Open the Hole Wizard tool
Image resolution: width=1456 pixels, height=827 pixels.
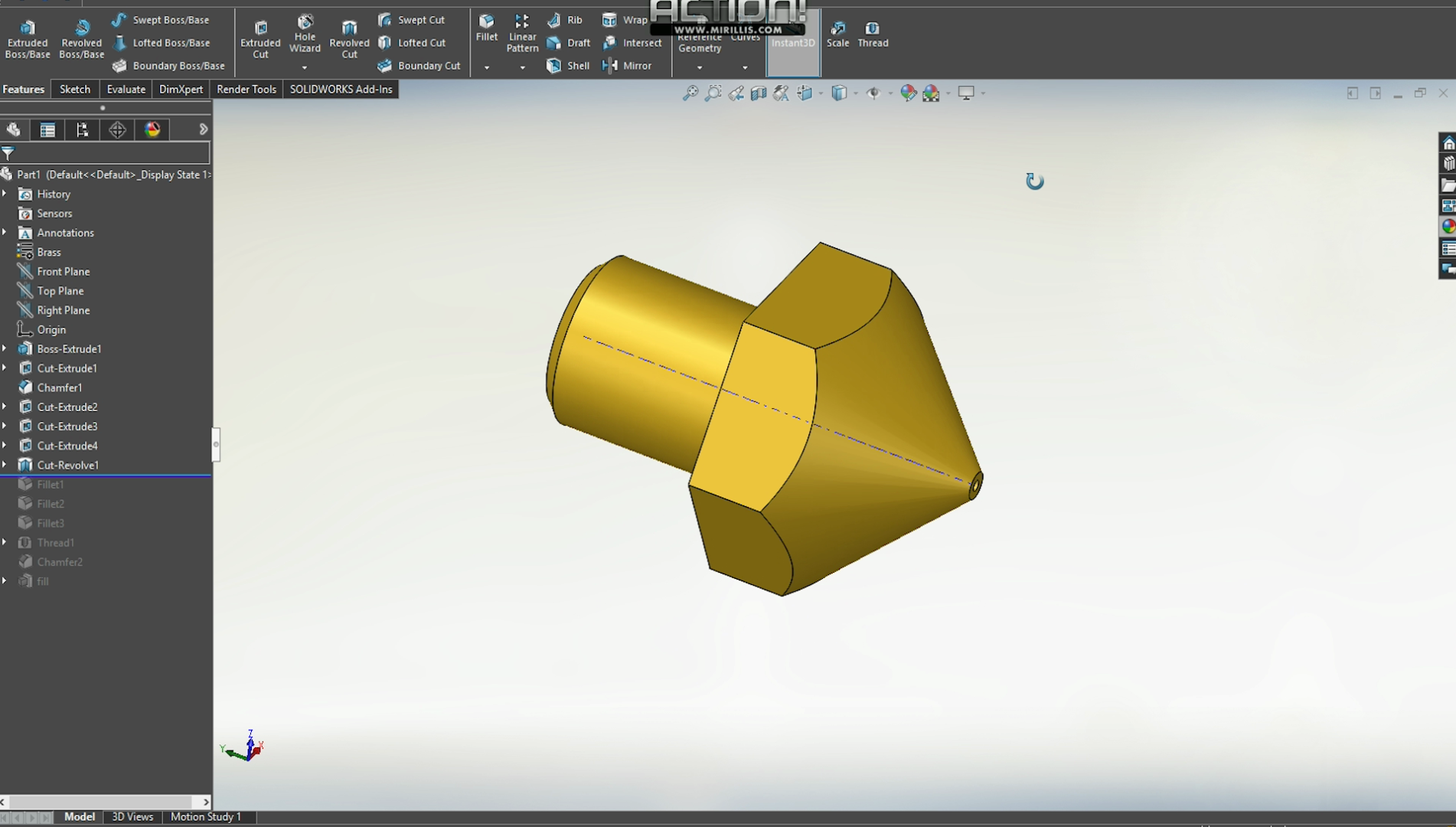click(x=305, y=33)
